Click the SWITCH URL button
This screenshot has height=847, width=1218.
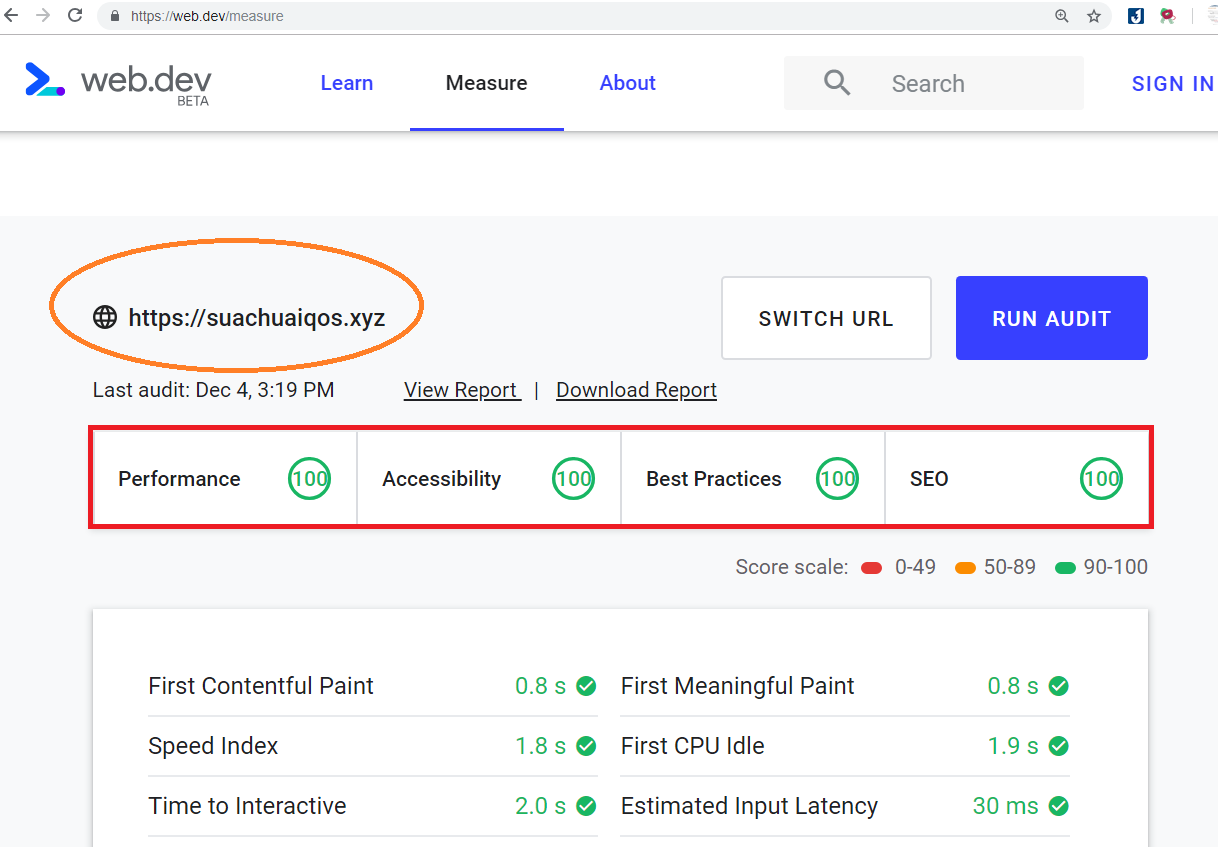tap(826, 317)
